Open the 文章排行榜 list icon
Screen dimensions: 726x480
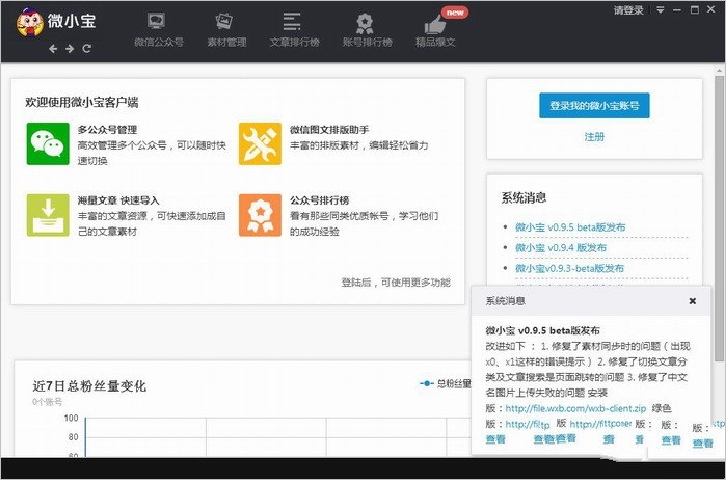click(292, 21)
